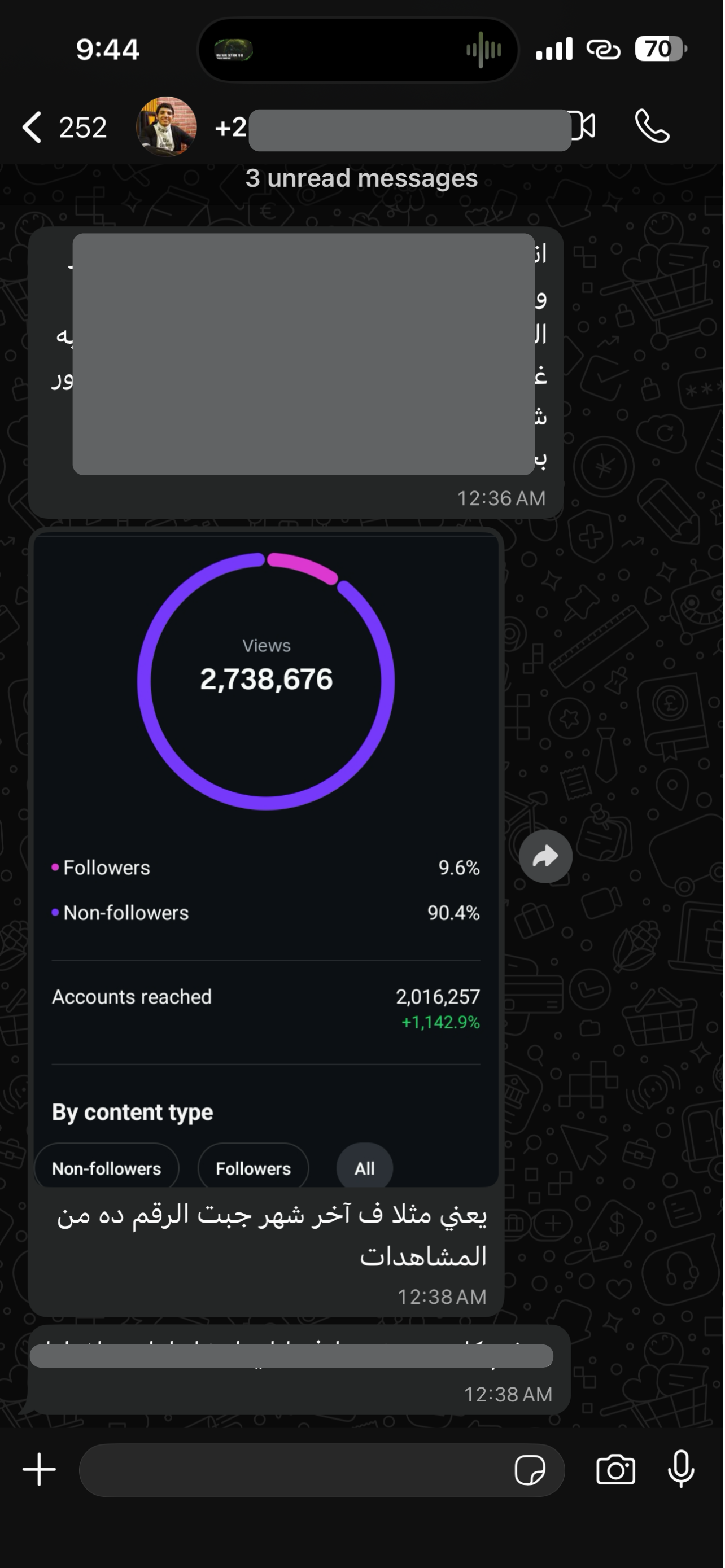Tap the Accounts reached row
Screen dimensions: 725x1568
click(x=266, y=1009)
